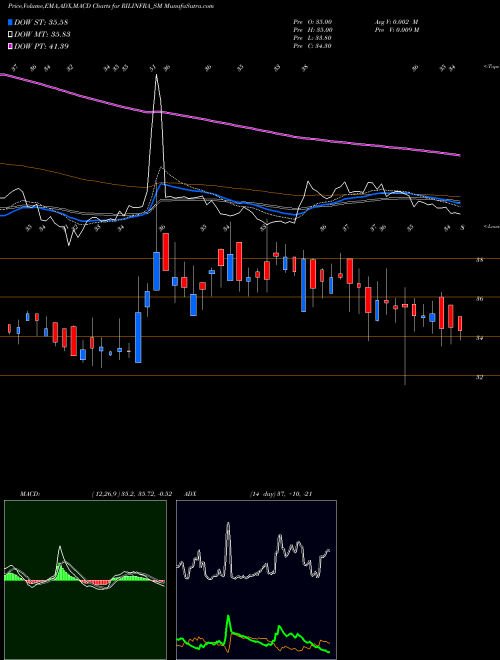Image resolution: width=500 pixels, height=660 pixels.
Task: Open the green MACD histogram chart
Action: [85, 580]
